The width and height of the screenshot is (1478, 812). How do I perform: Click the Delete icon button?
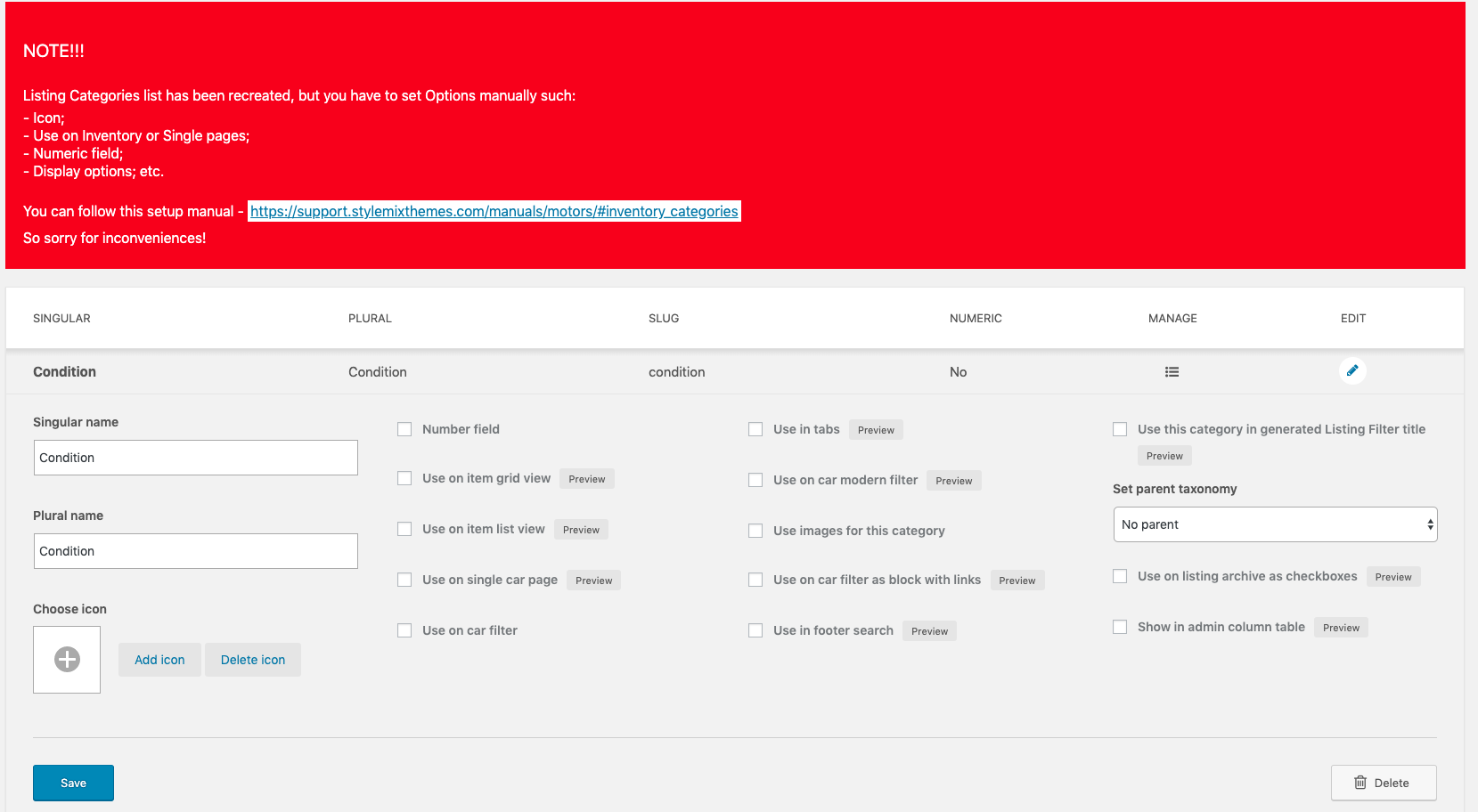(253, 660)
